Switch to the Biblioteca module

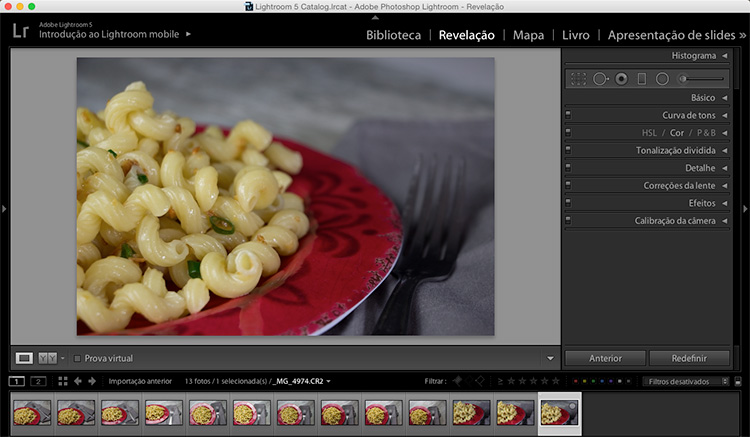[393, 35]
